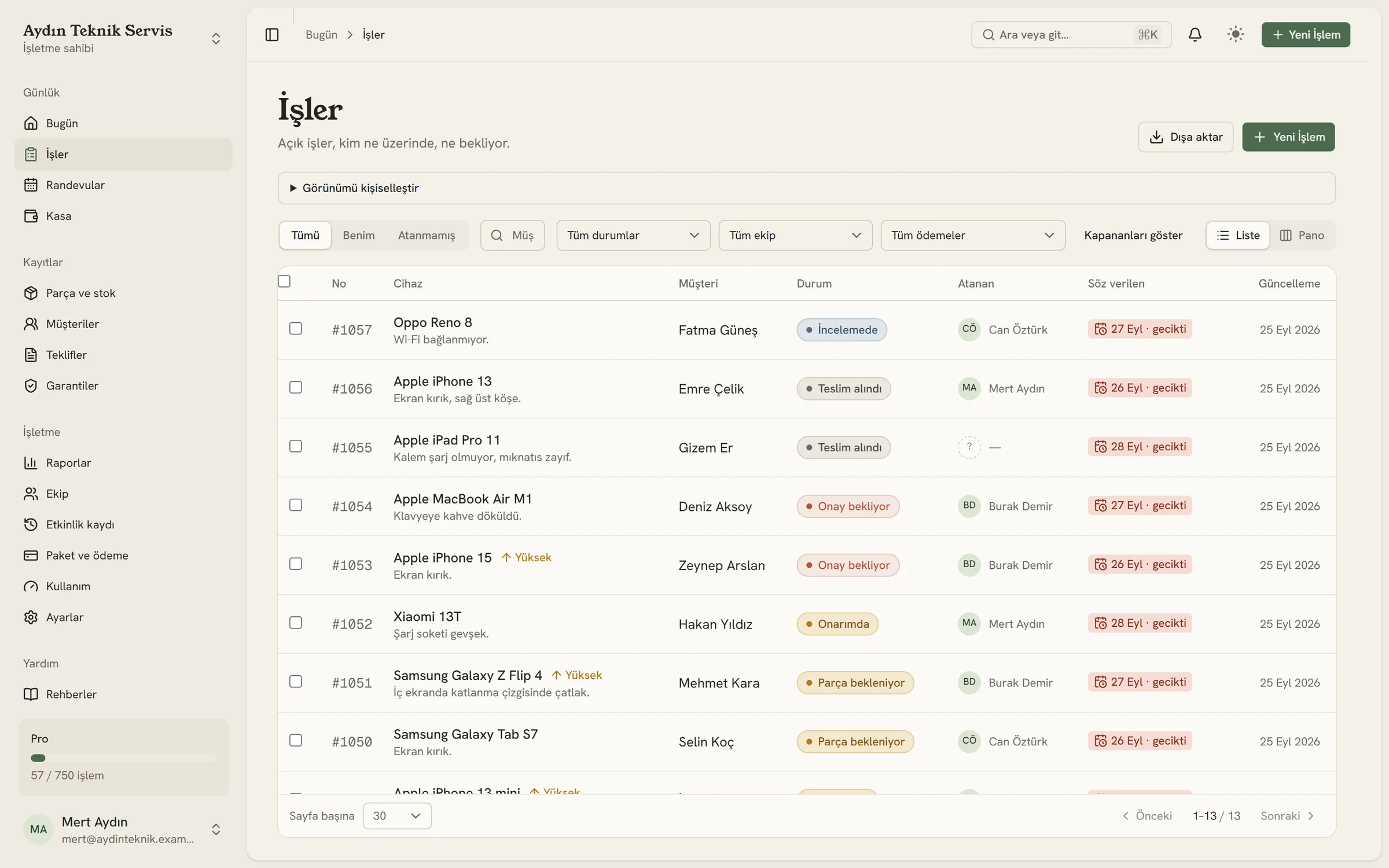Open Bugün in the sidebar
The image size is (1389, 868).
[x=123, y=123]
